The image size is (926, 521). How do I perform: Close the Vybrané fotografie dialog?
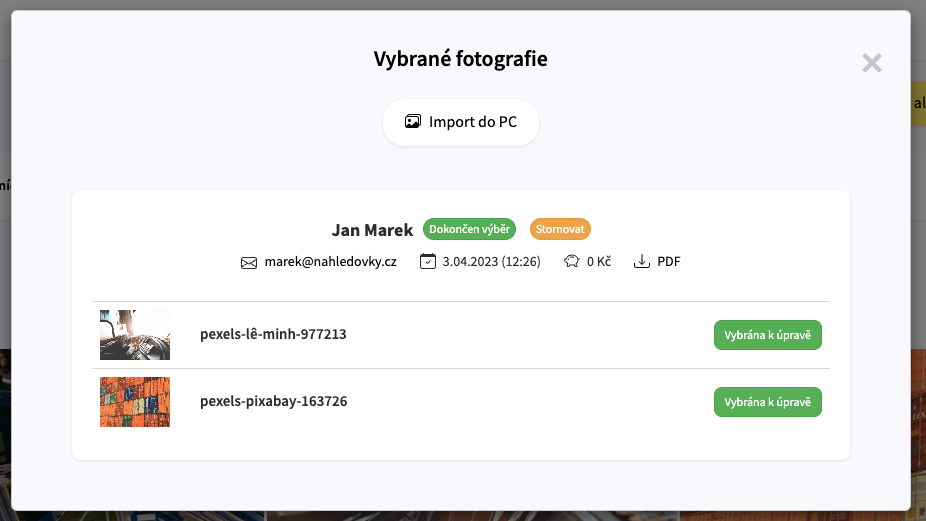pos(872,63)
